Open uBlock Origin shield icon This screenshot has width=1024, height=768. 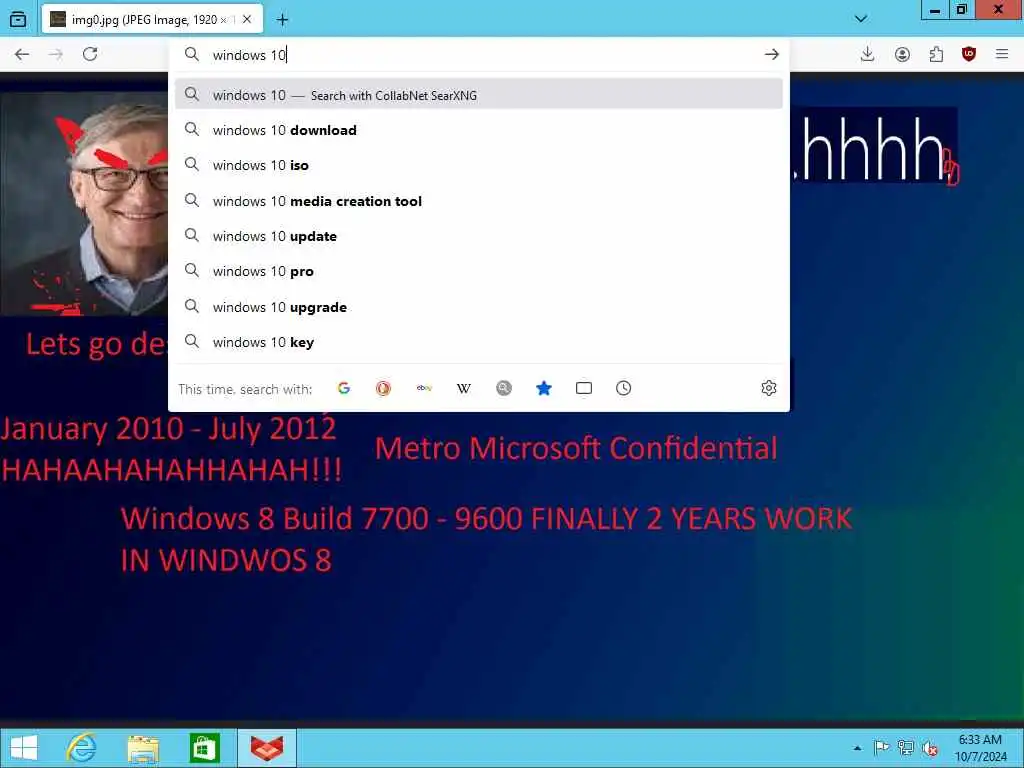pos(969,54)
